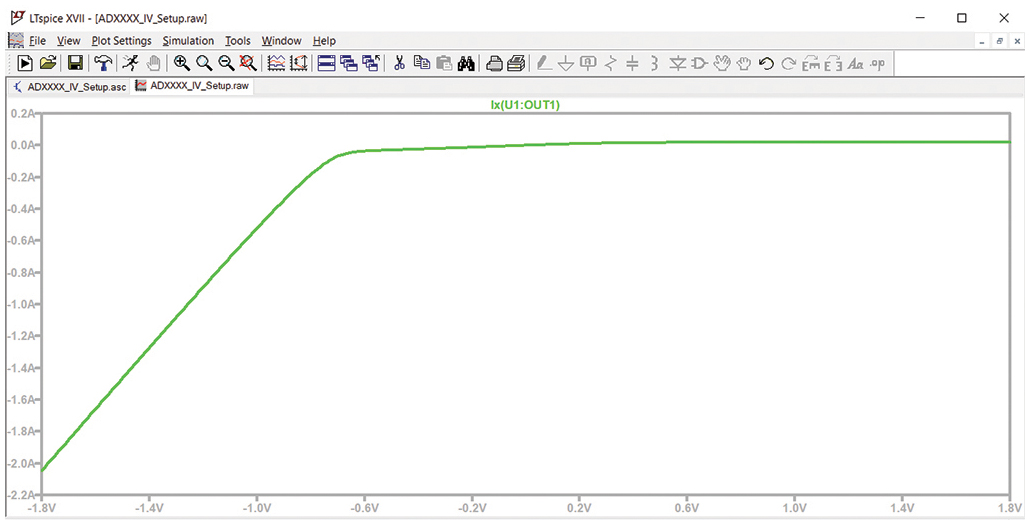The width and height of the screenshot is (1030, 525).
Task: Place a Resistor icon
Action: pos(610,63)
